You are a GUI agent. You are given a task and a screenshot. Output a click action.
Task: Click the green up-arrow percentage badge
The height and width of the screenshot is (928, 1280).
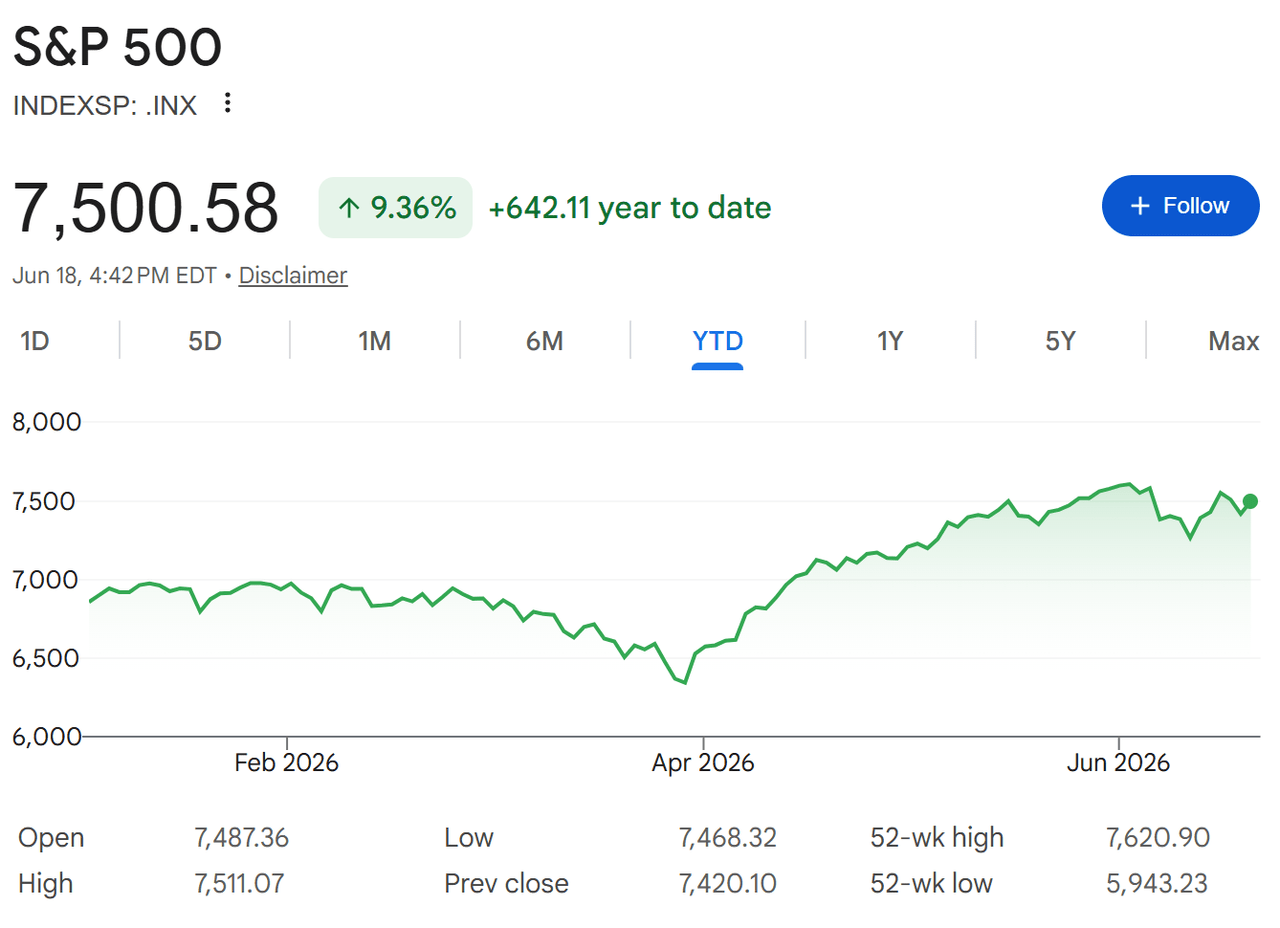click(395, 208)
